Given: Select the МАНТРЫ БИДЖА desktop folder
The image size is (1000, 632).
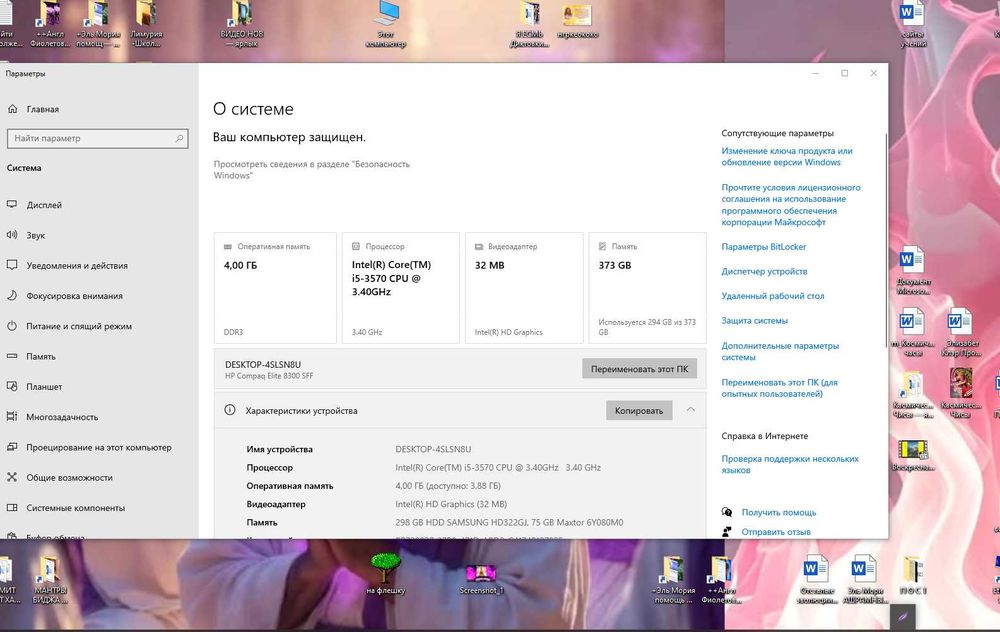Looking at the screenshot, I should point(50,580).
